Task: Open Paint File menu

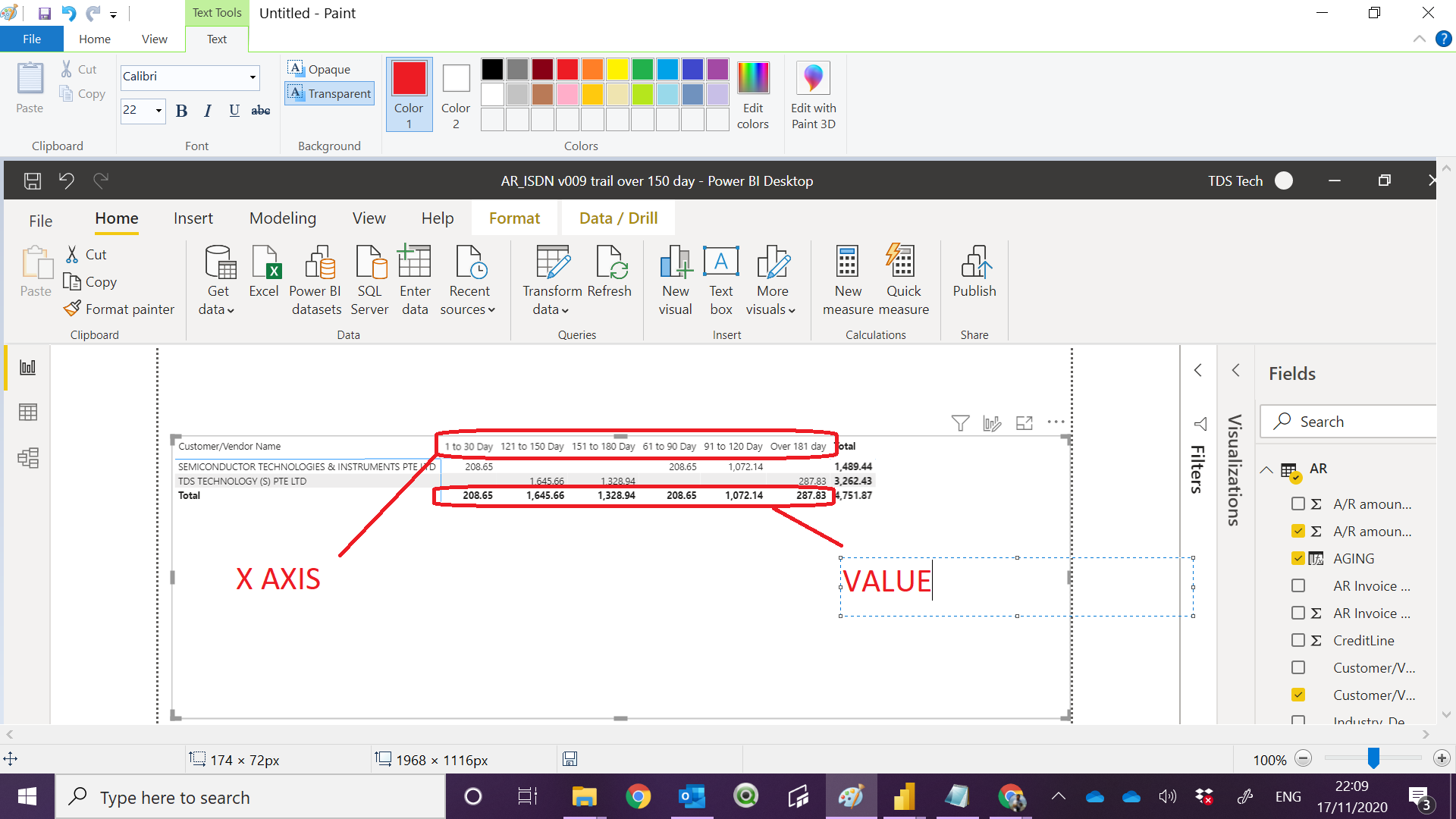Action: click(32, 39)
